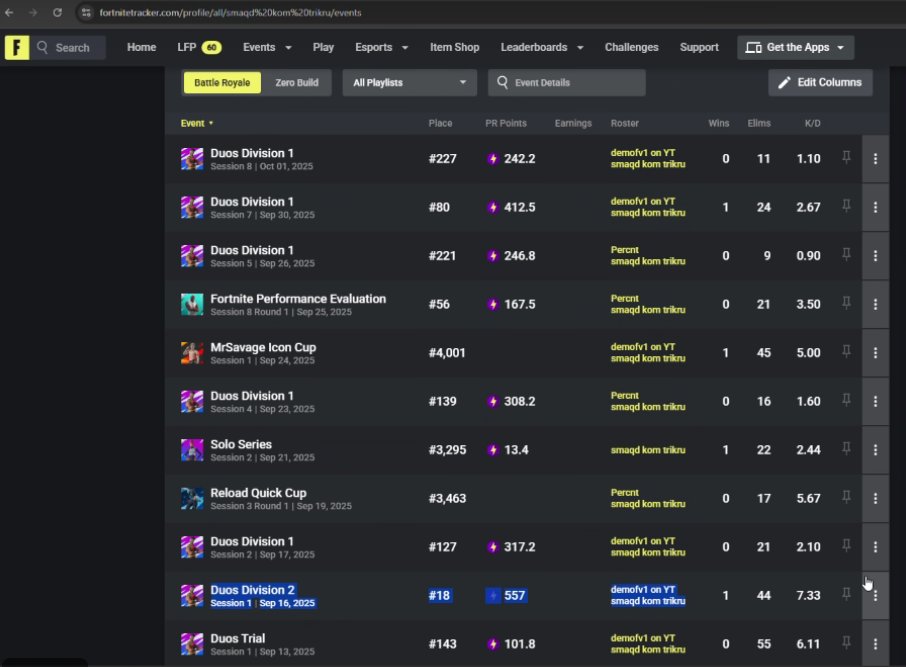This screenshot has width=906, height=667.
Task: Sort by the Event column header
Action: tap(197, 123)
